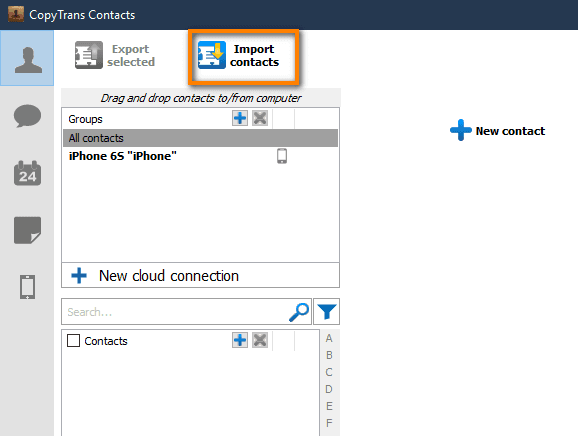Jump to letter B in index
The width and height of the screenshot is (578, 436).
[x=329, y=355]
